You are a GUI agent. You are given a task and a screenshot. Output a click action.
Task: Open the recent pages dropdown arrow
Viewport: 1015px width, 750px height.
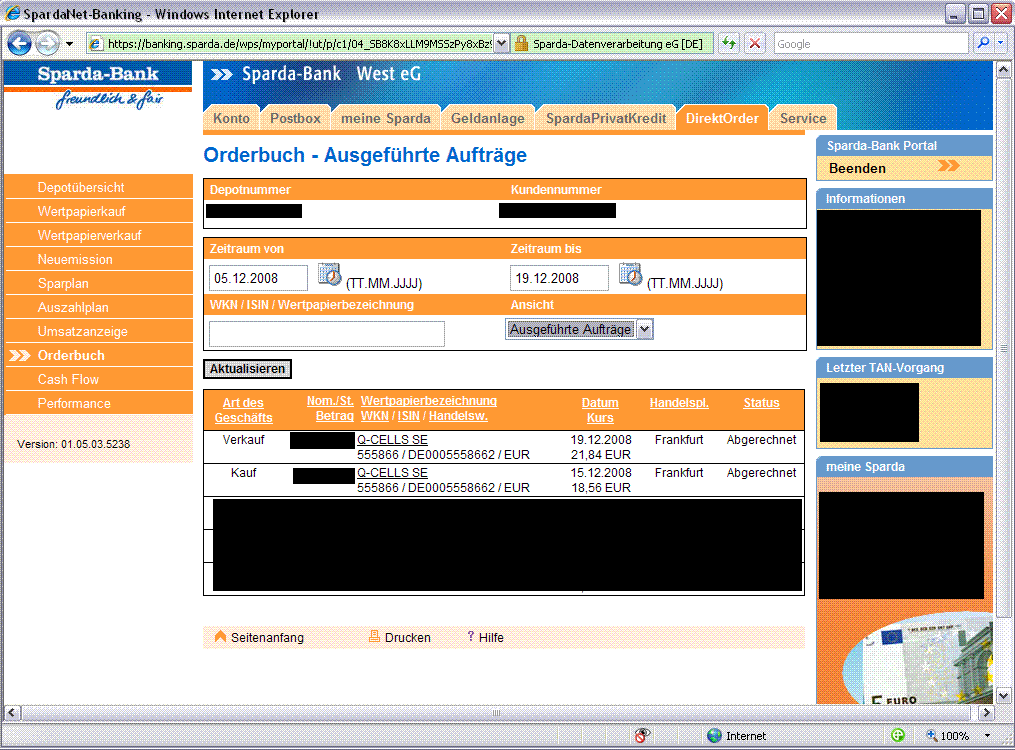pyautogui.click(x=69, y=44)
